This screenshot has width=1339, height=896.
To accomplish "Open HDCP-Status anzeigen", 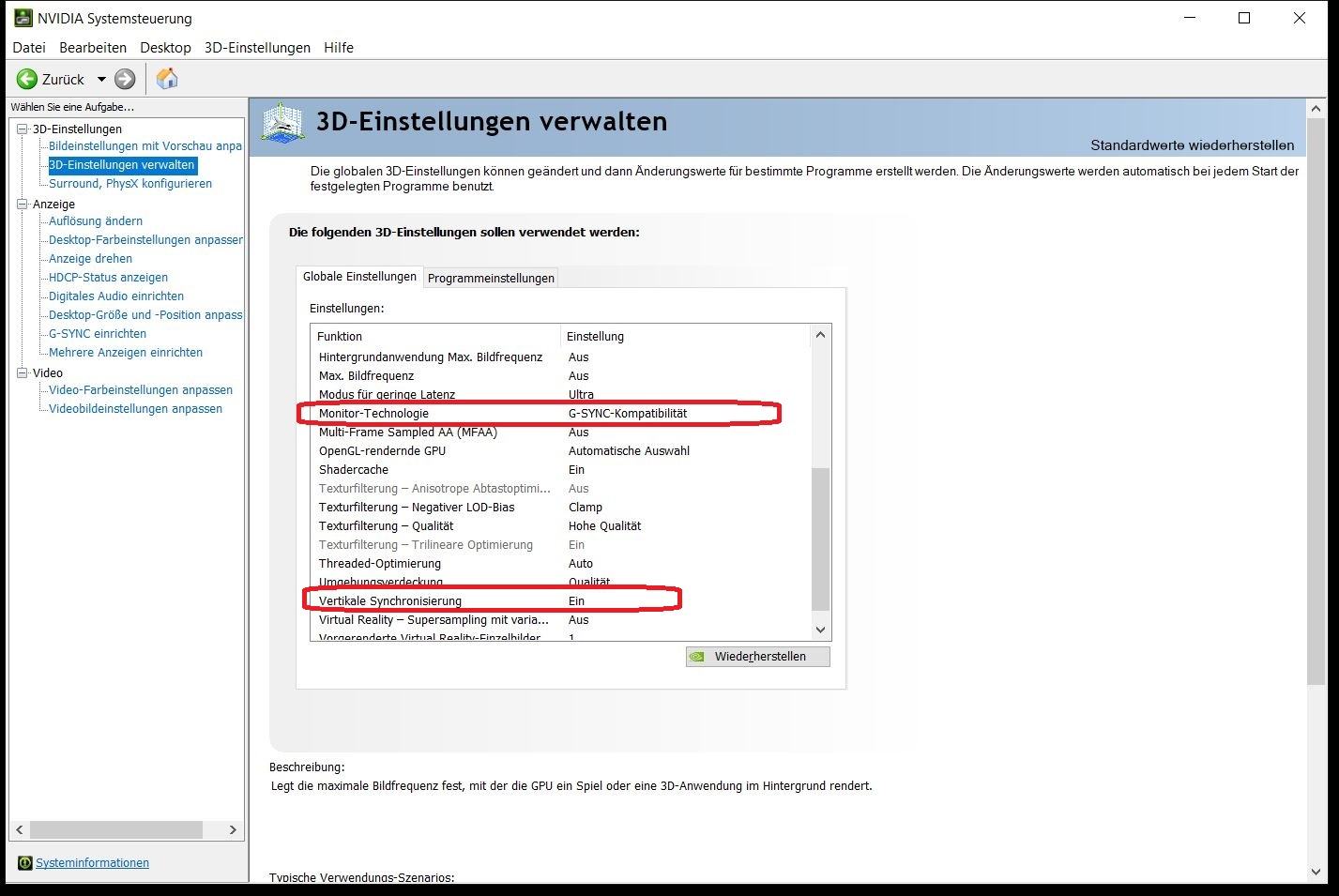I will tap(108, 278).
